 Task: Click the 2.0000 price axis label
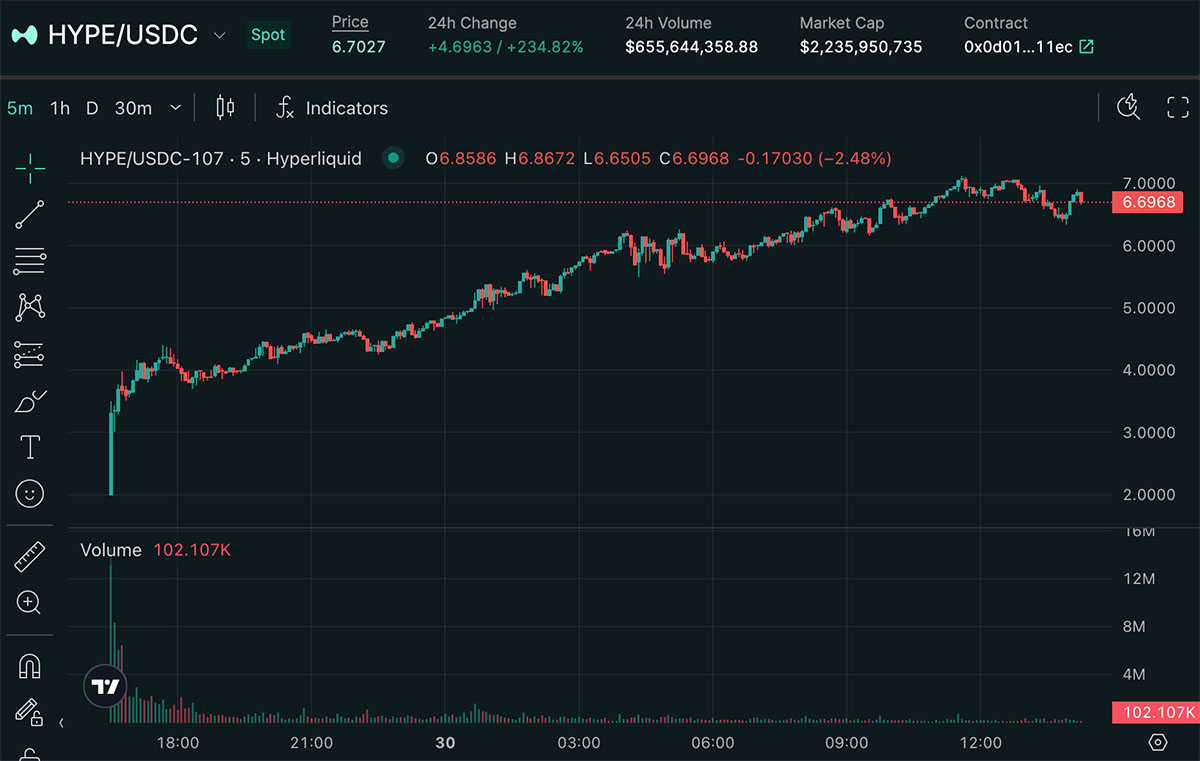coord(1148,494)
